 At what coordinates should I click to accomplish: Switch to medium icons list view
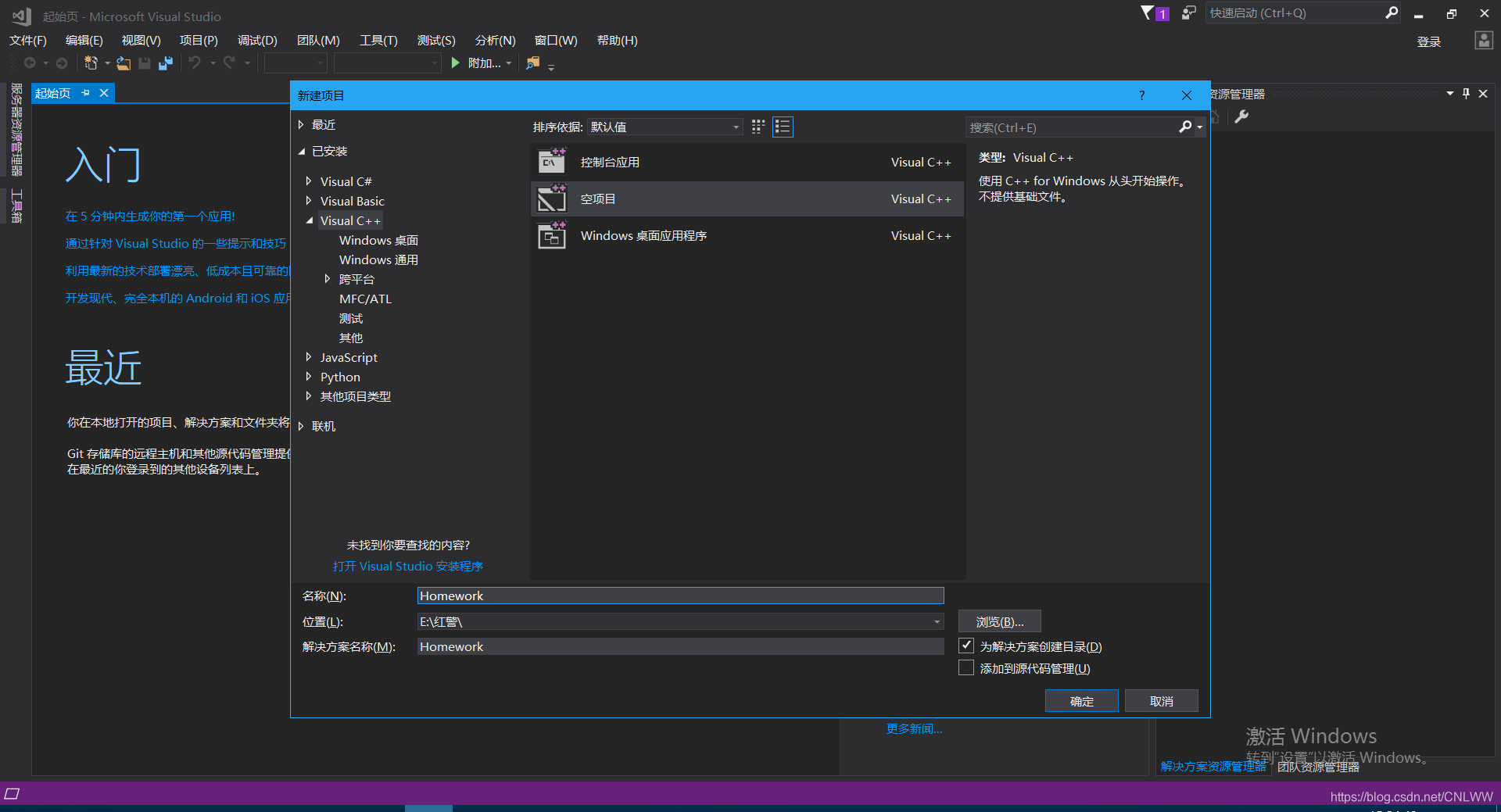point(783,127)
